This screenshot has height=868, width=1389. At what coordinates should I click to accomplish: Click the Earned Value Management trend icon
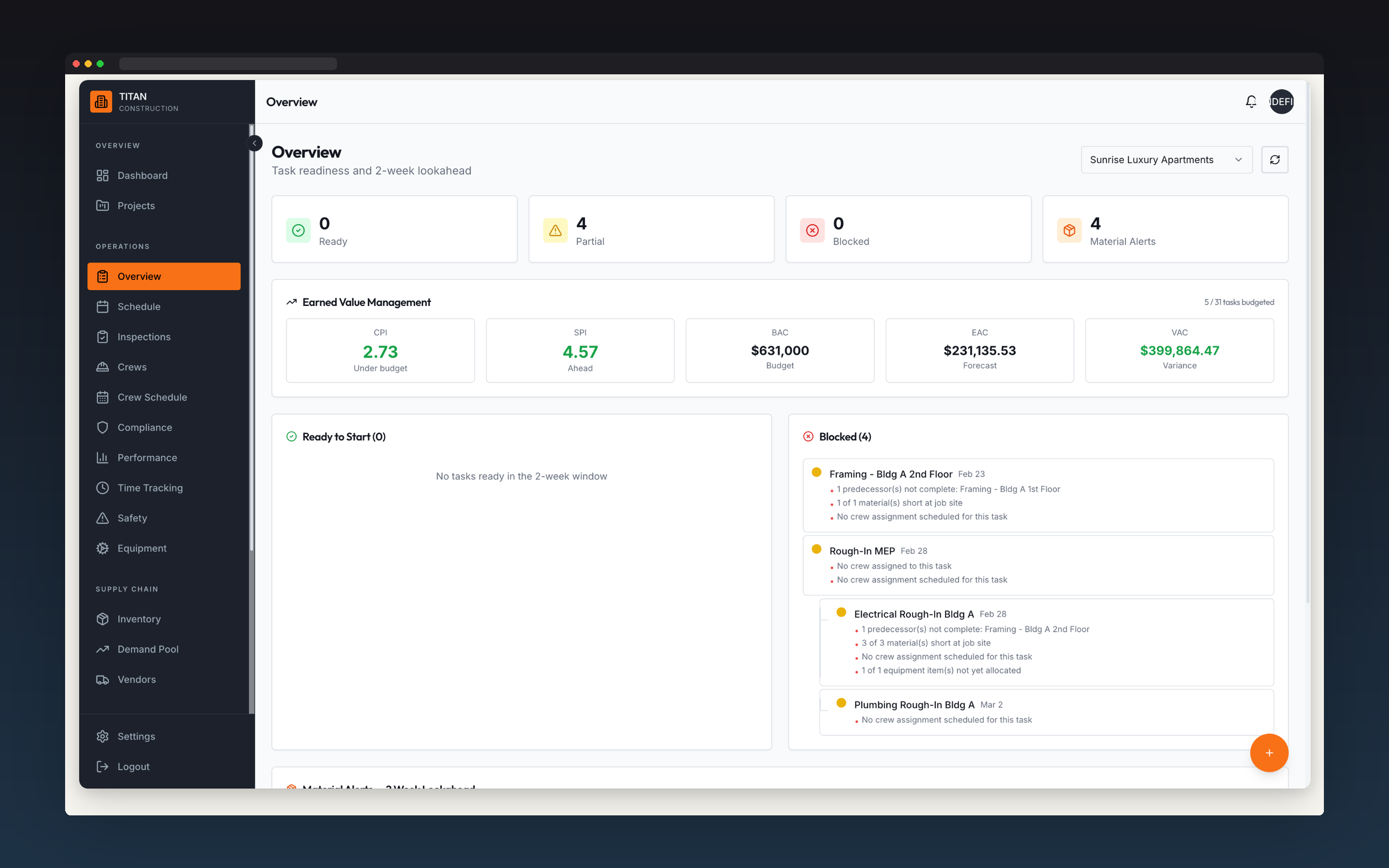click(x=291, y=302)
